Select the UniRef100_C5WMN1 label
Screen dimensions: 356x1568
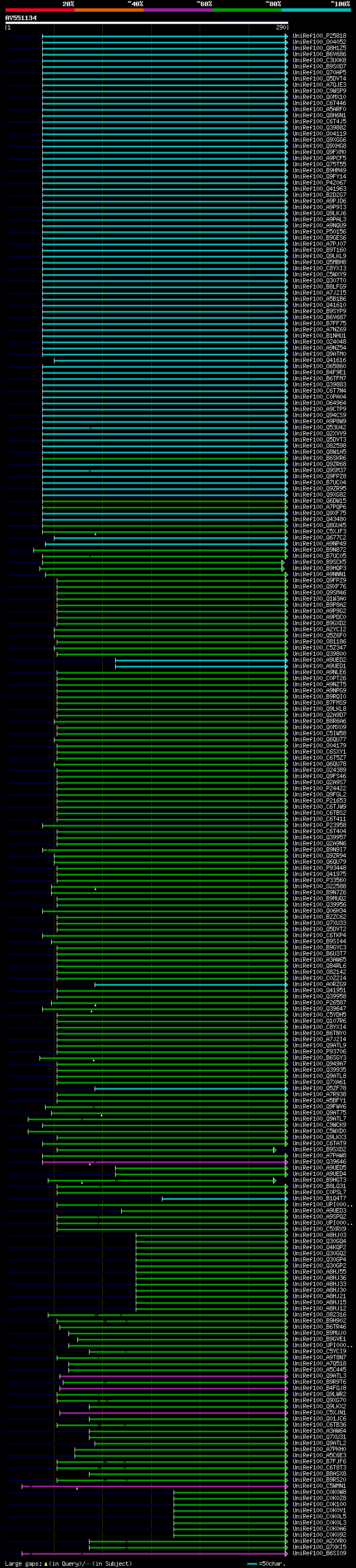[x=319, y=1486]
